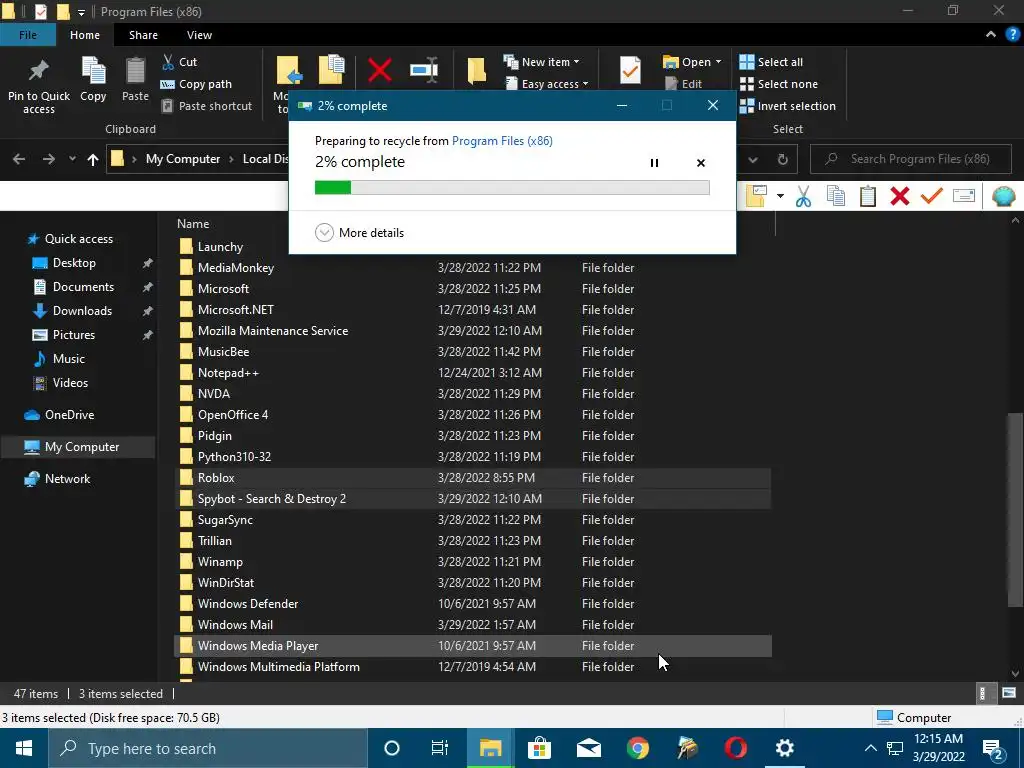Screen dimensions: 1024x768
Task: Cancel the recycle operation with the small X
Action: coord(701,163)
